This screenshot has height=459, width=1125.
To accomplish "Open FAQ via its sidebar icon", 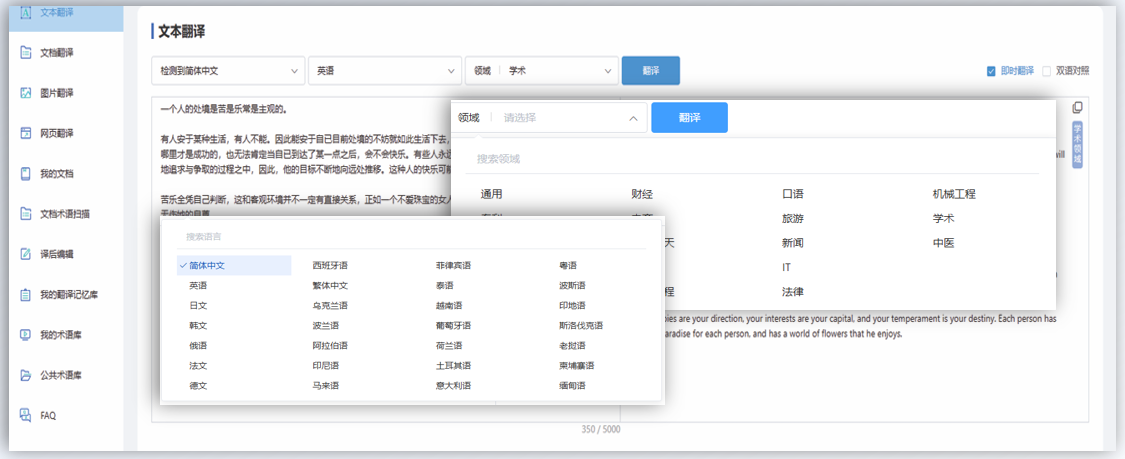I will tap(27, 415).
